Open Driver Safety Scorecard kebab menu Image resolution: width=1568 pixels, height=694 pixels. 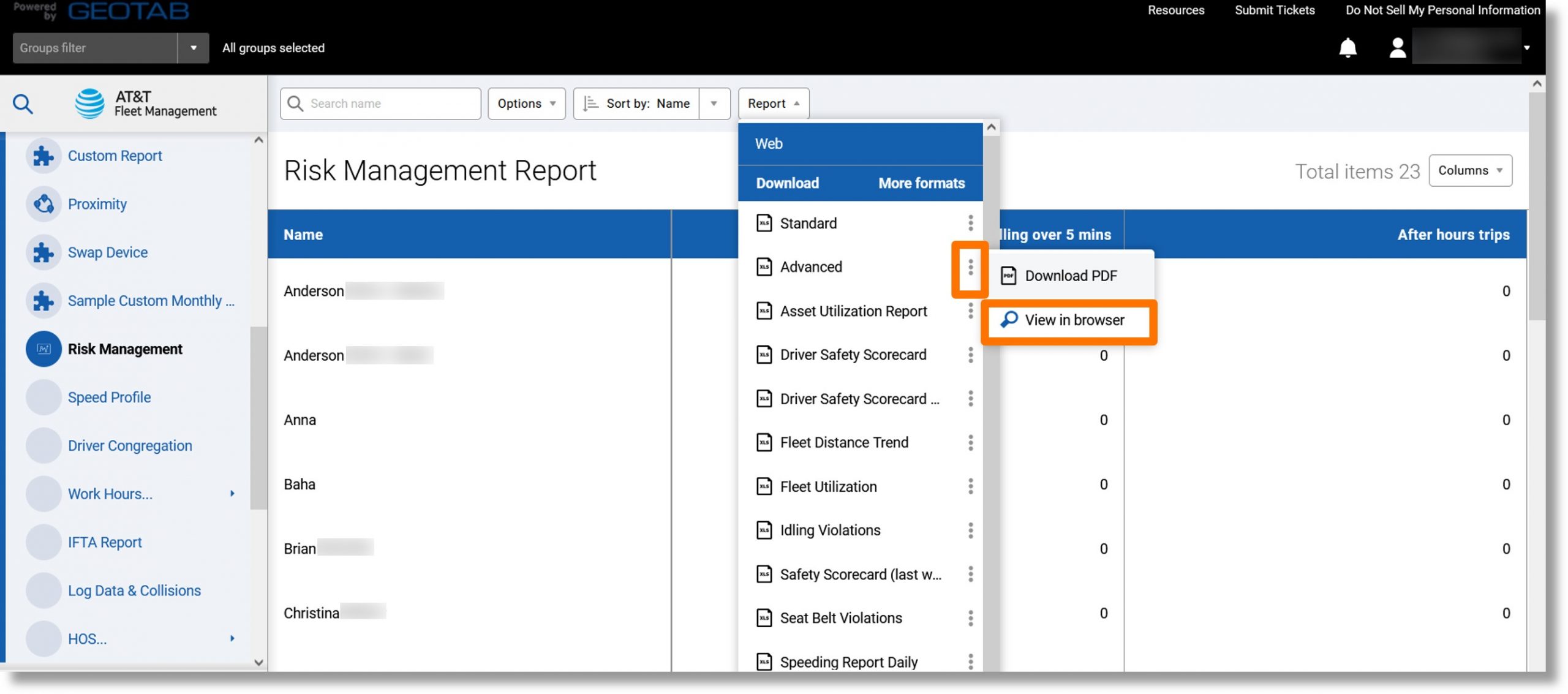[970, 355]
